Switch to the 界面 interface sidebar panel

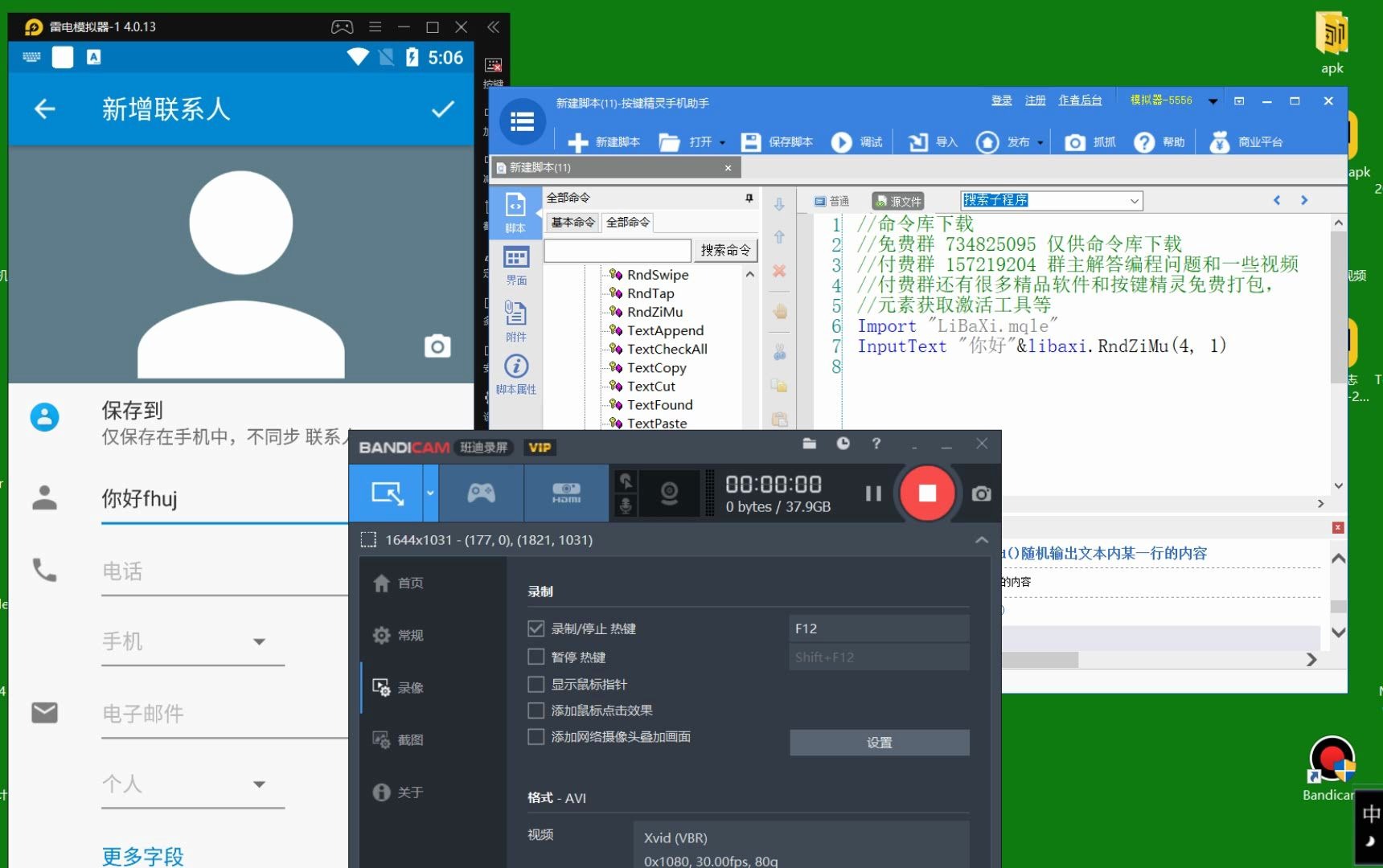pos(515,266)
